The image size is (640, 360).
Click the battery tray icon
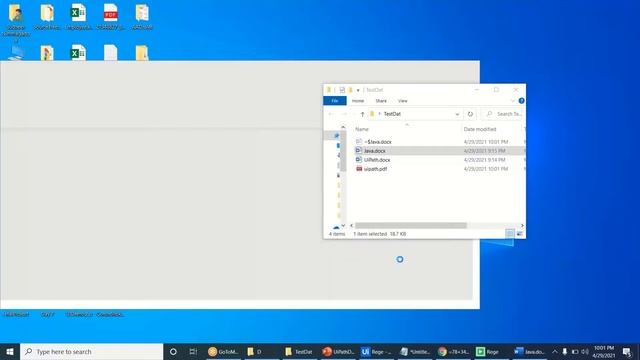click(575, 351)
